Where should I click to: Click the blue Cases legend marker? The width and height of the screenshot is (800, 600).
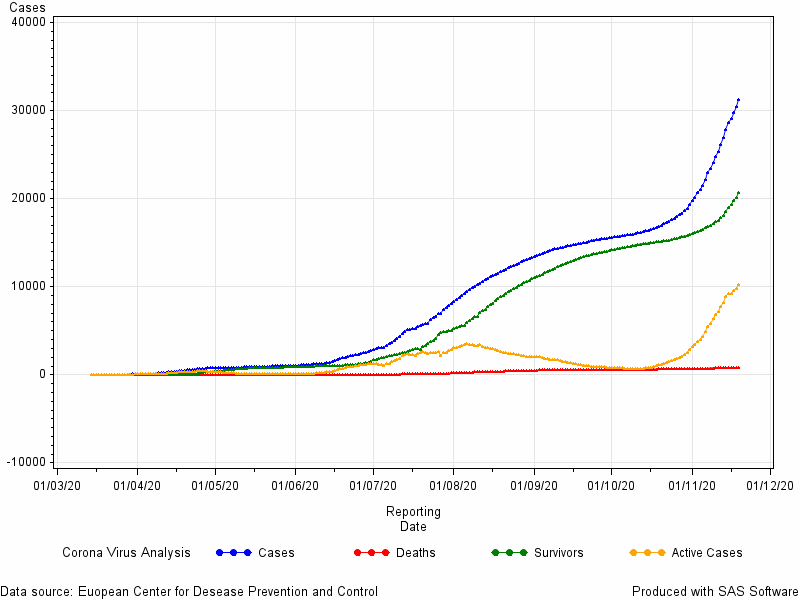tap(234, 553)
